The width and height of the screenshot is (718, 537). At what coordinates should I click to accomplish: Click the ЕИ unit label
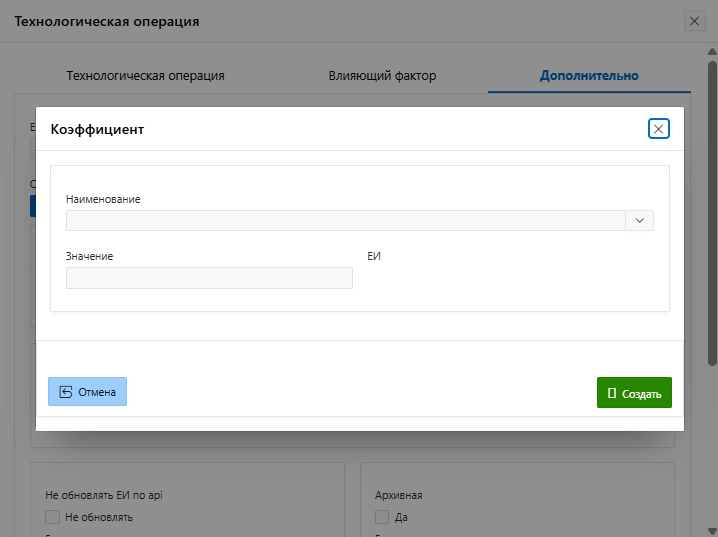pos(374,256)
